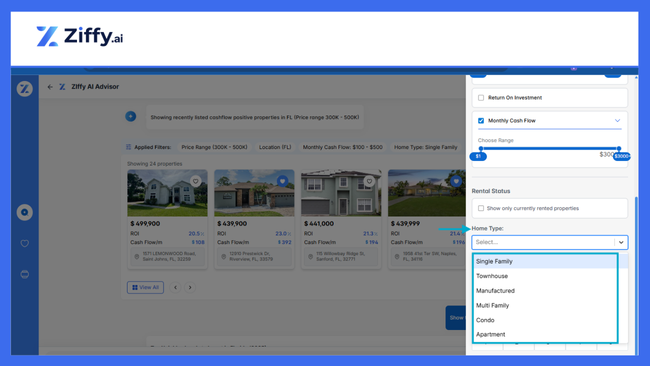Click location pin for Riverview address
Viewport: 650px width, 366px height.
tap(223, 257)
